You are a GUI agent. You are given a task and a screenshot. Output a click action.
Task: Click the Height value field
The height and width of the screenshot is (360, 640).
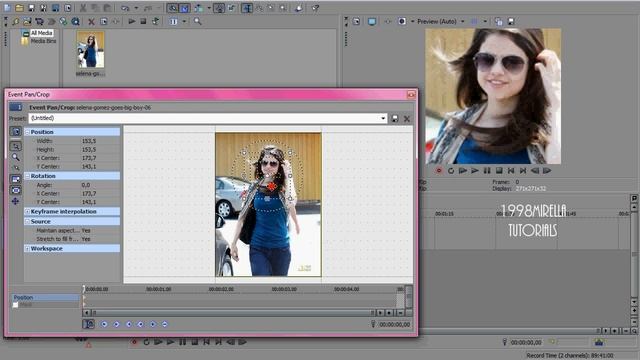click(89, 149)
